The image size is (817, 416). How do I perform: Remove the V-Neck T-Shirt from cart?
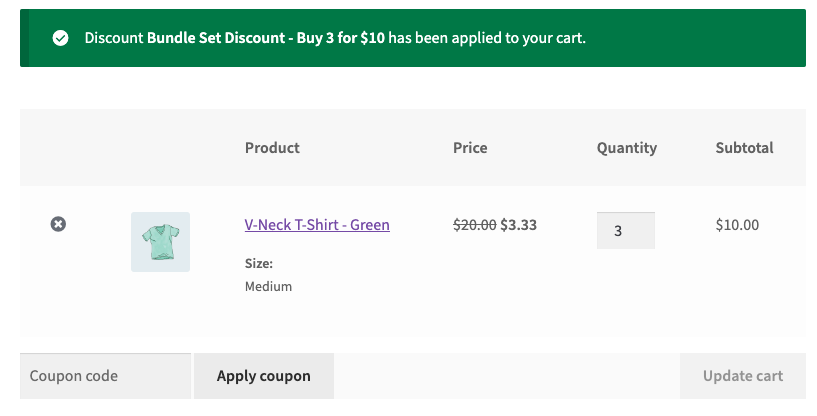[58, 225]
